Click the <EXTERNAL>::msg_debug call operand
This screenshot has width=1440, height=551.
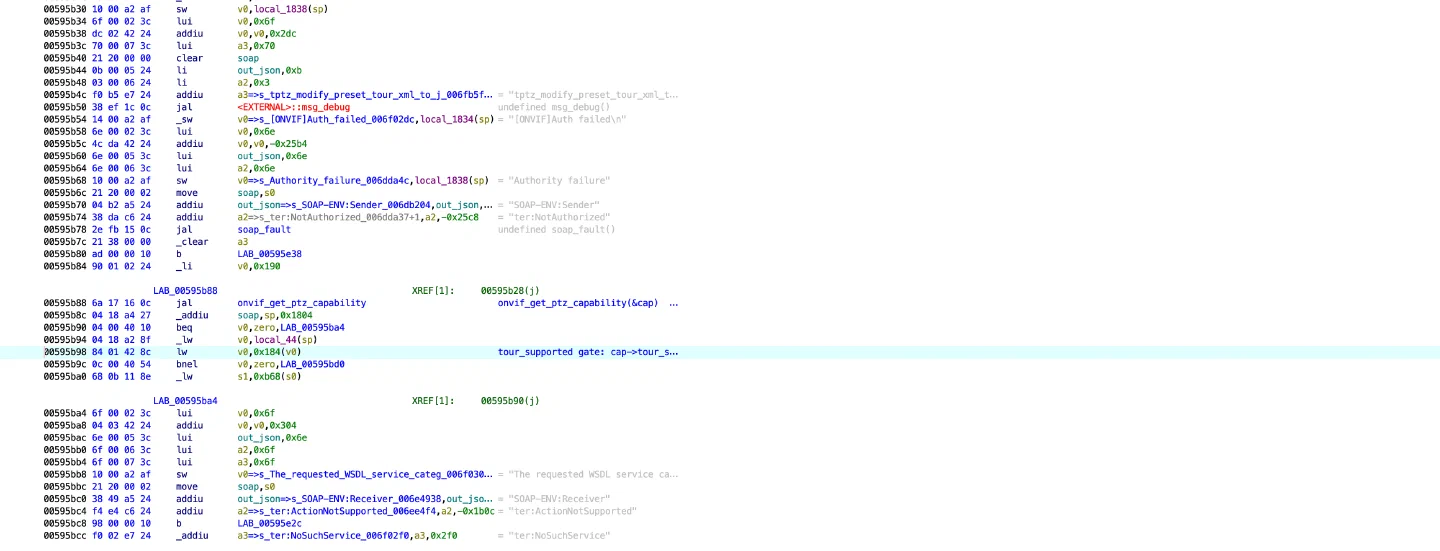click(x=293, y=107)
